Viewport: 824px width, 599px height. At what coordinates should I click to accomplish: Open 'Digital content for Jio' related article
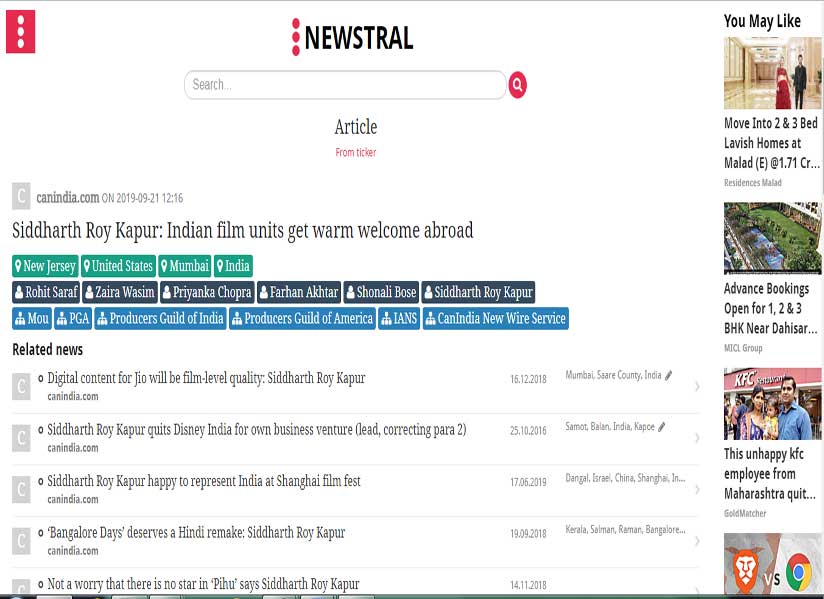[206, 378]
